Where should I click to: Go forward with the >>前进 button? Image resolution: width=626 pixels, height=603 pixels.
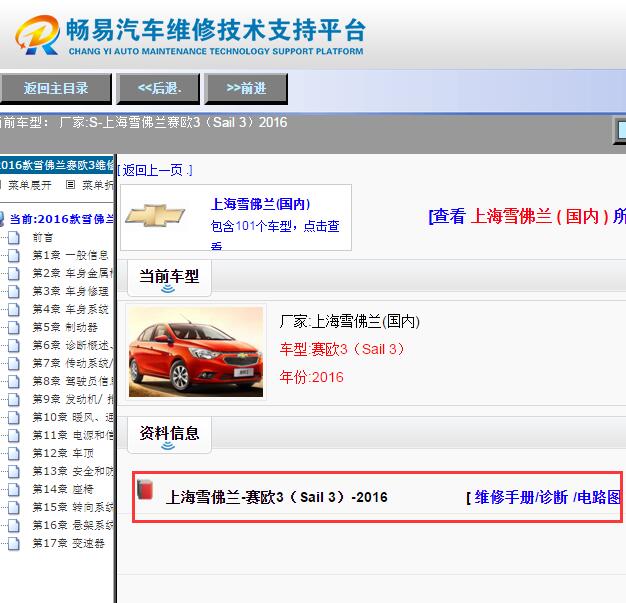[x=246, y=89]
